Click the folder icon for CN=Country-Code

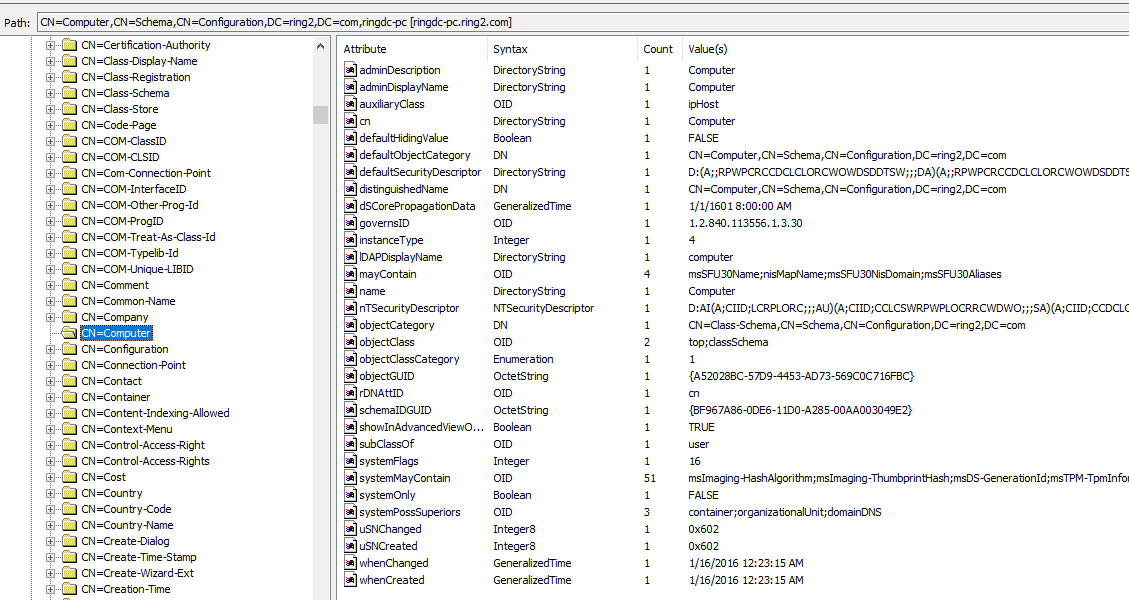[x=69, y=509]
